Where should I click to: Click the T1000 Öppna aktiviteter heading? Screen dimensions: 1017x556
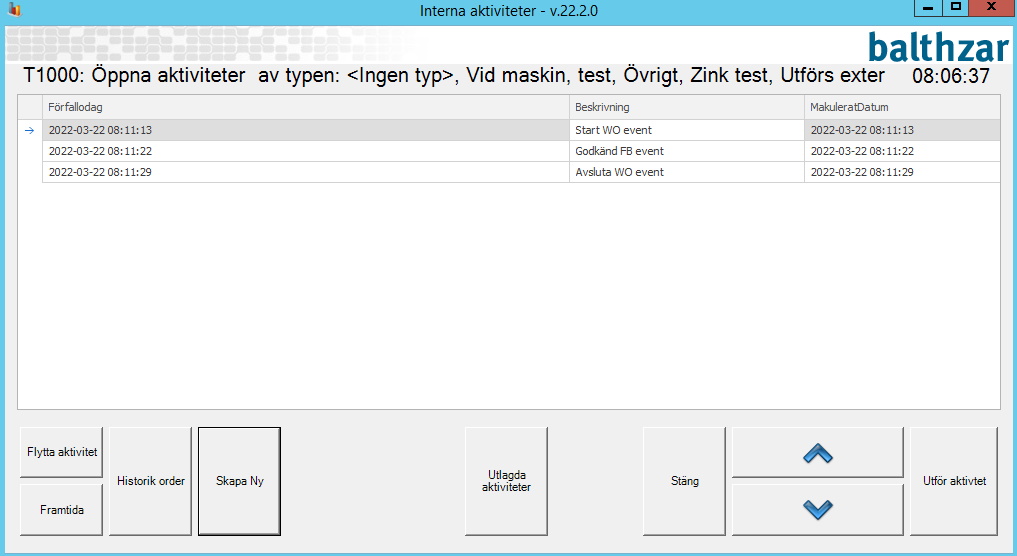tap(454, 75)
